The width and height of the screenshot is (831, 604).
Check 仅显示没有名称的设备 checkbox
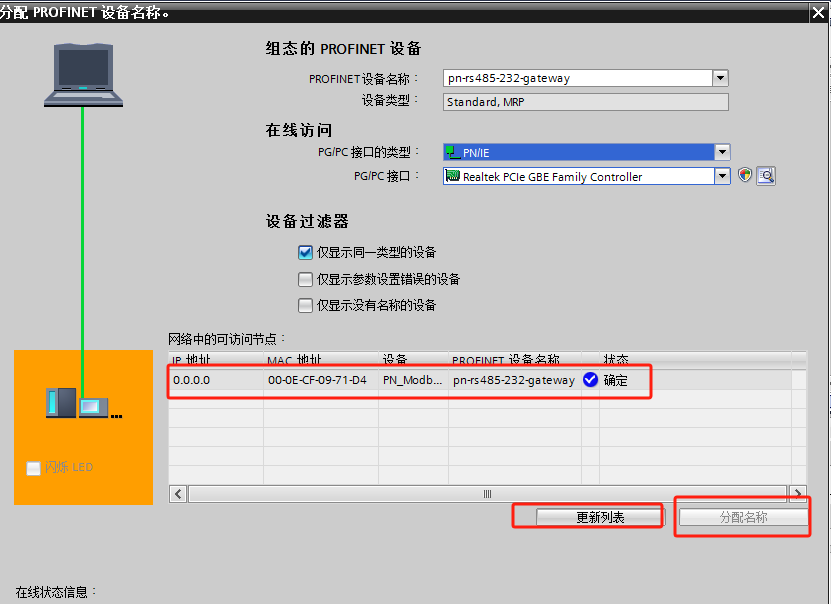(x=305, y=305)
